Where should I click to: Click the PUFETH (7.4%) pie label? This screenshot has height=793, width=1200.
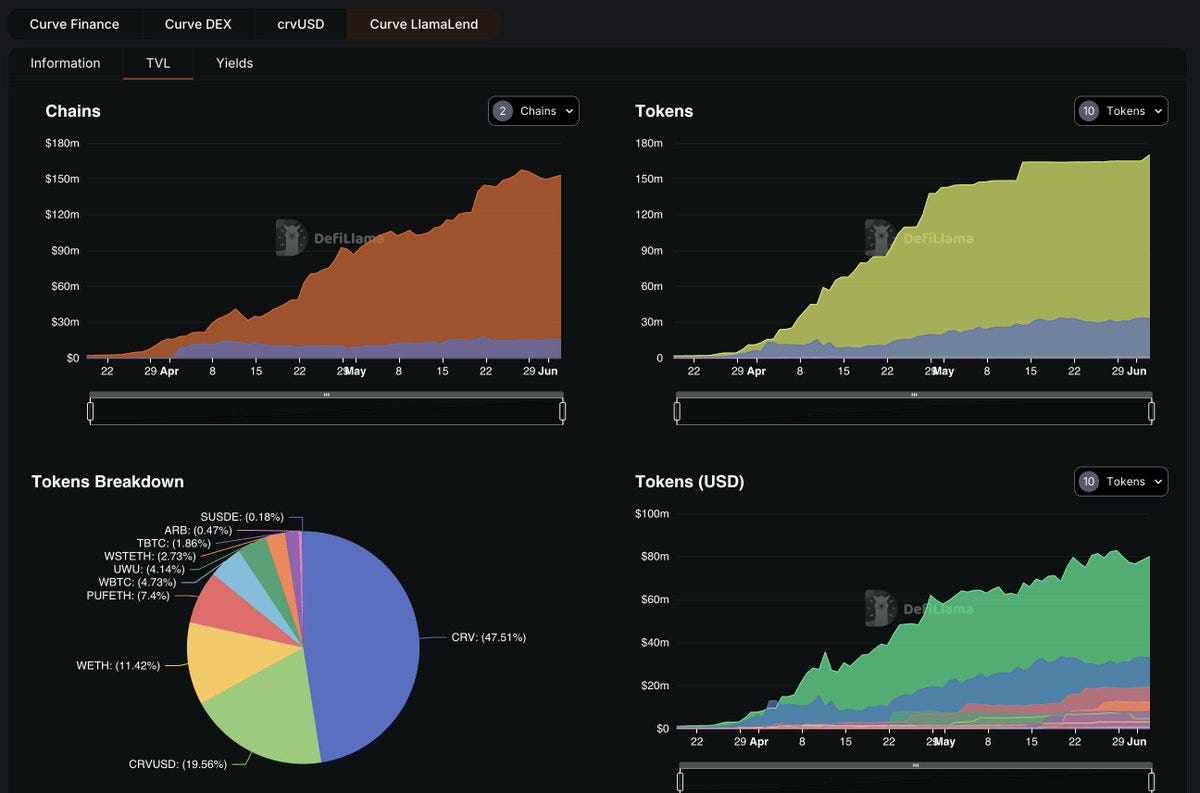pyautogui.click(x=128, y=595)
